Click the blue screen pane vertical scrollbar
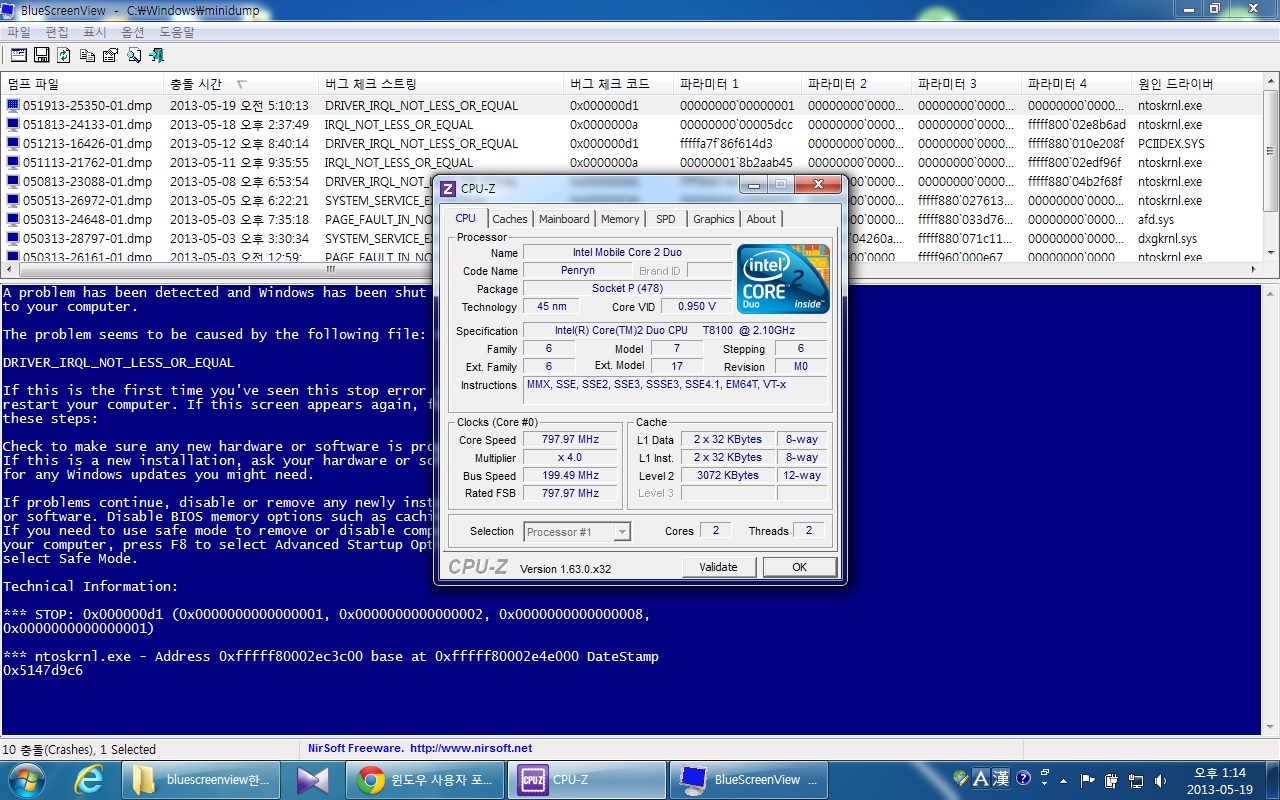 point(1271,510)
